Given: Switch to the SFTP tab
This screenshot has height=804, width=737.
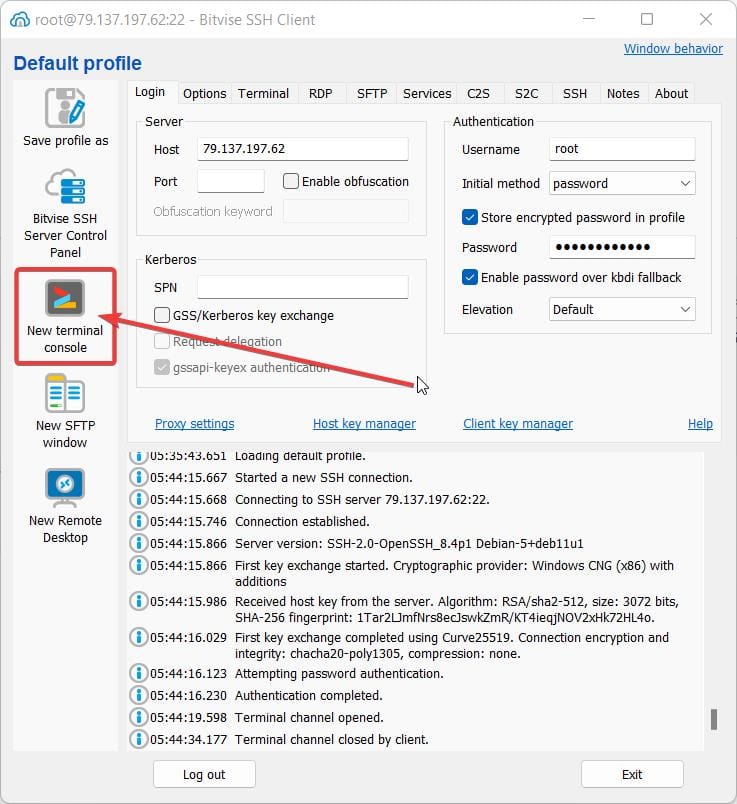Looking at the screenshot, I should point(372,93).
